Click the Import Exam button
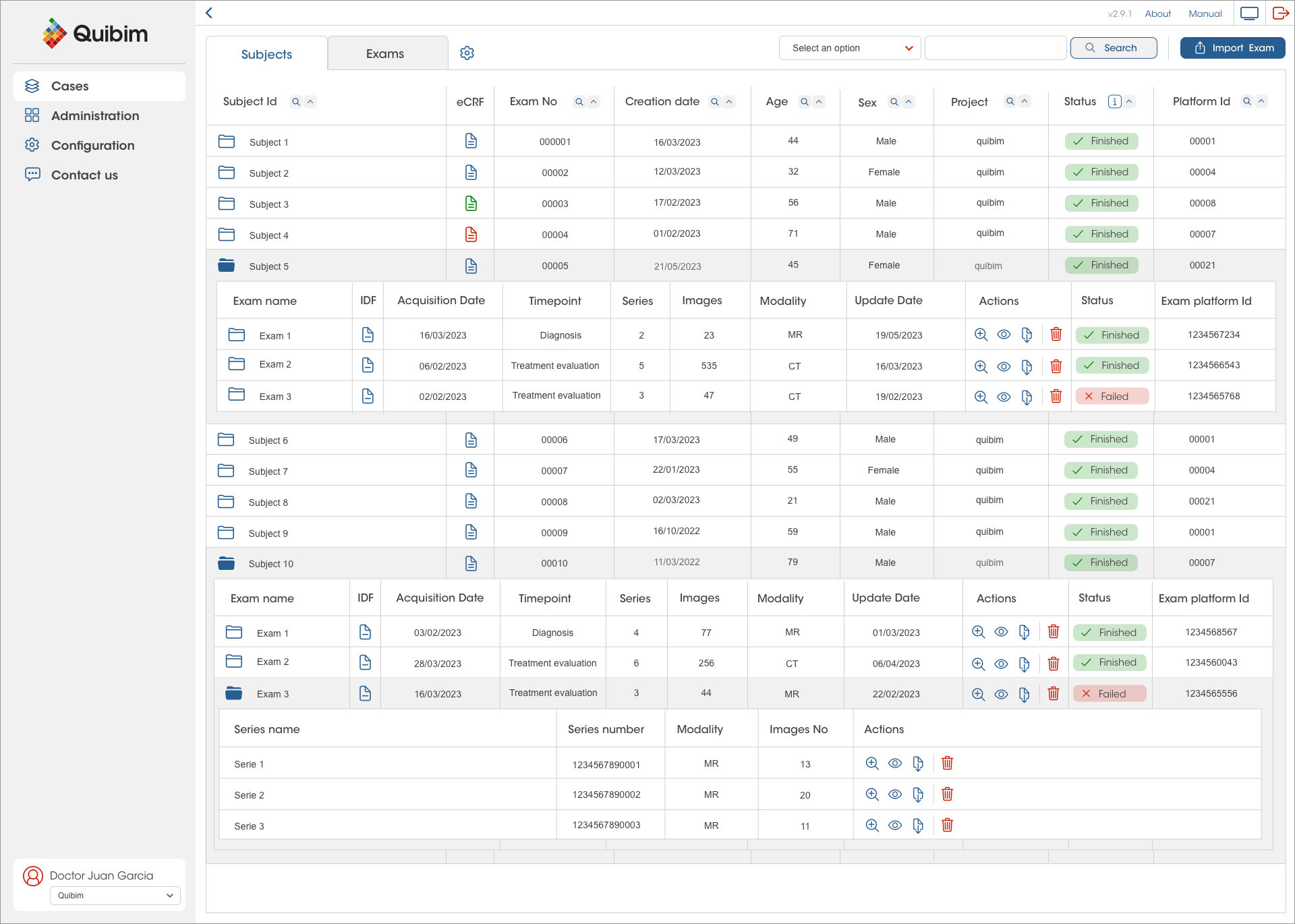Image resolution: width=1295 pixels, height=924 pixels. point(1232,47)
